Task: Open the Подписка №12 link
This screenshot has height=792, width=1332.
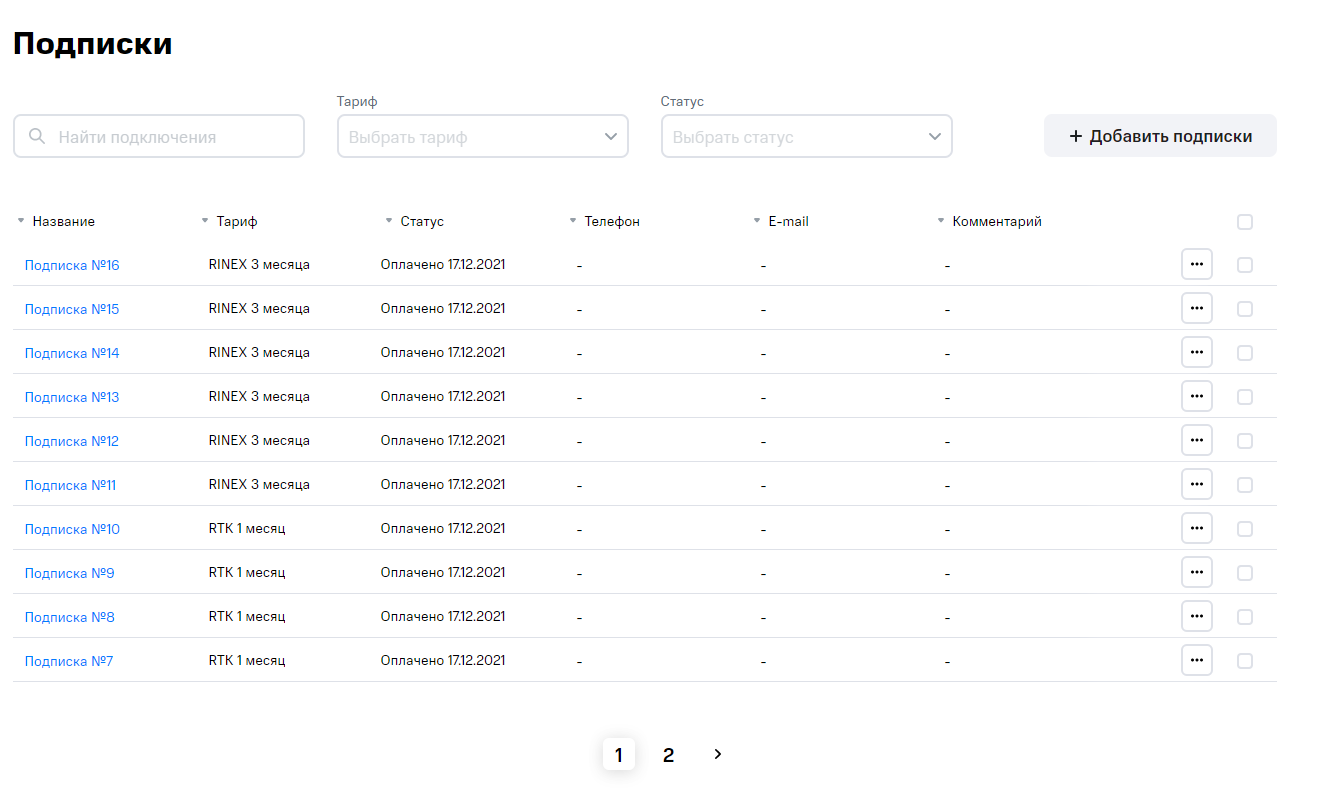Action: [72, 441]
